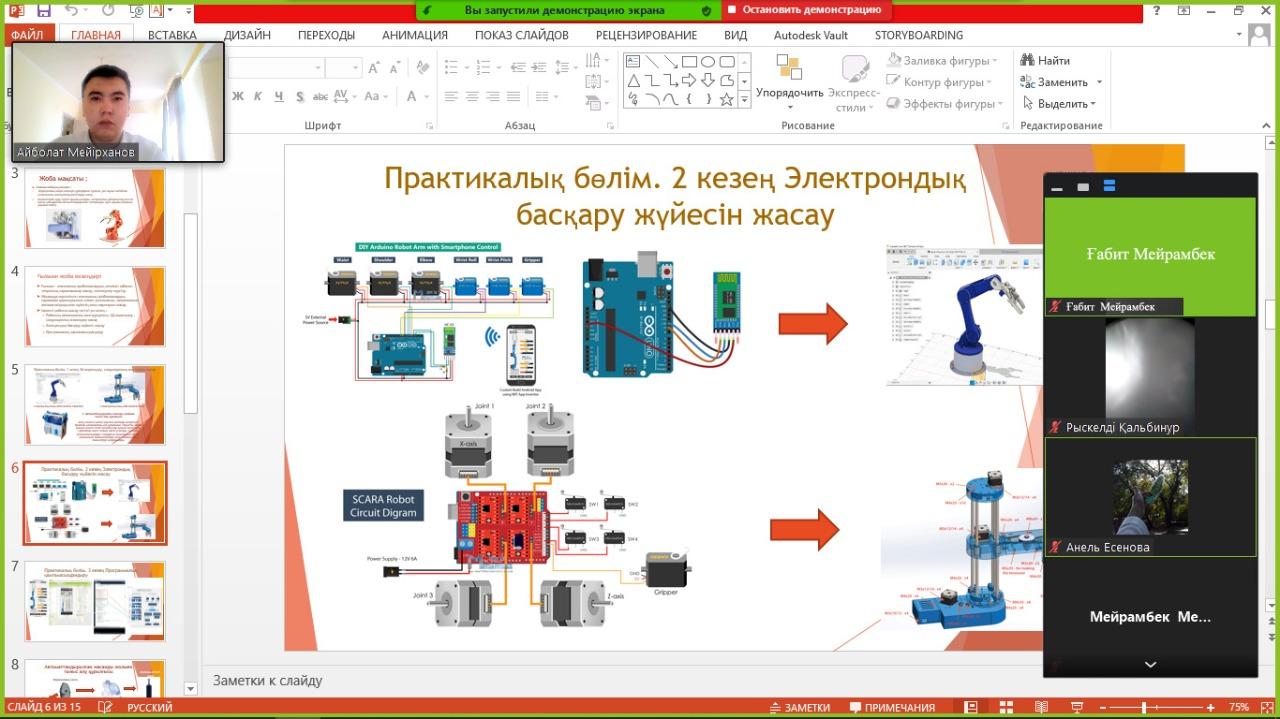Fit slide to current window
Screen dimensions: 1280x719
tap(1267, 707)
